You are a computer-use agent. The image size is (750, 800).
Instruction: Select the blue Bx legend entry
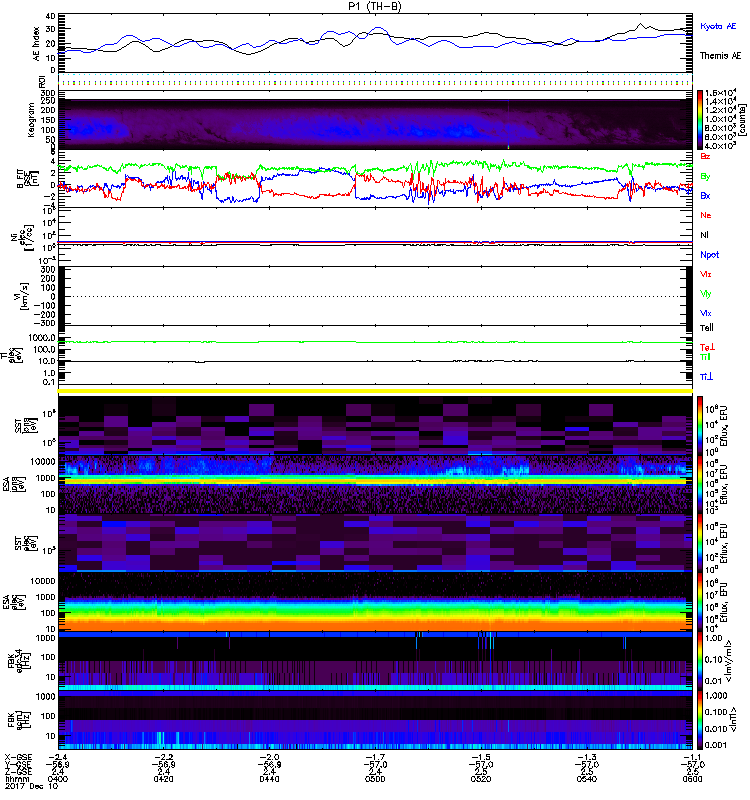click(x=704, y=196)
